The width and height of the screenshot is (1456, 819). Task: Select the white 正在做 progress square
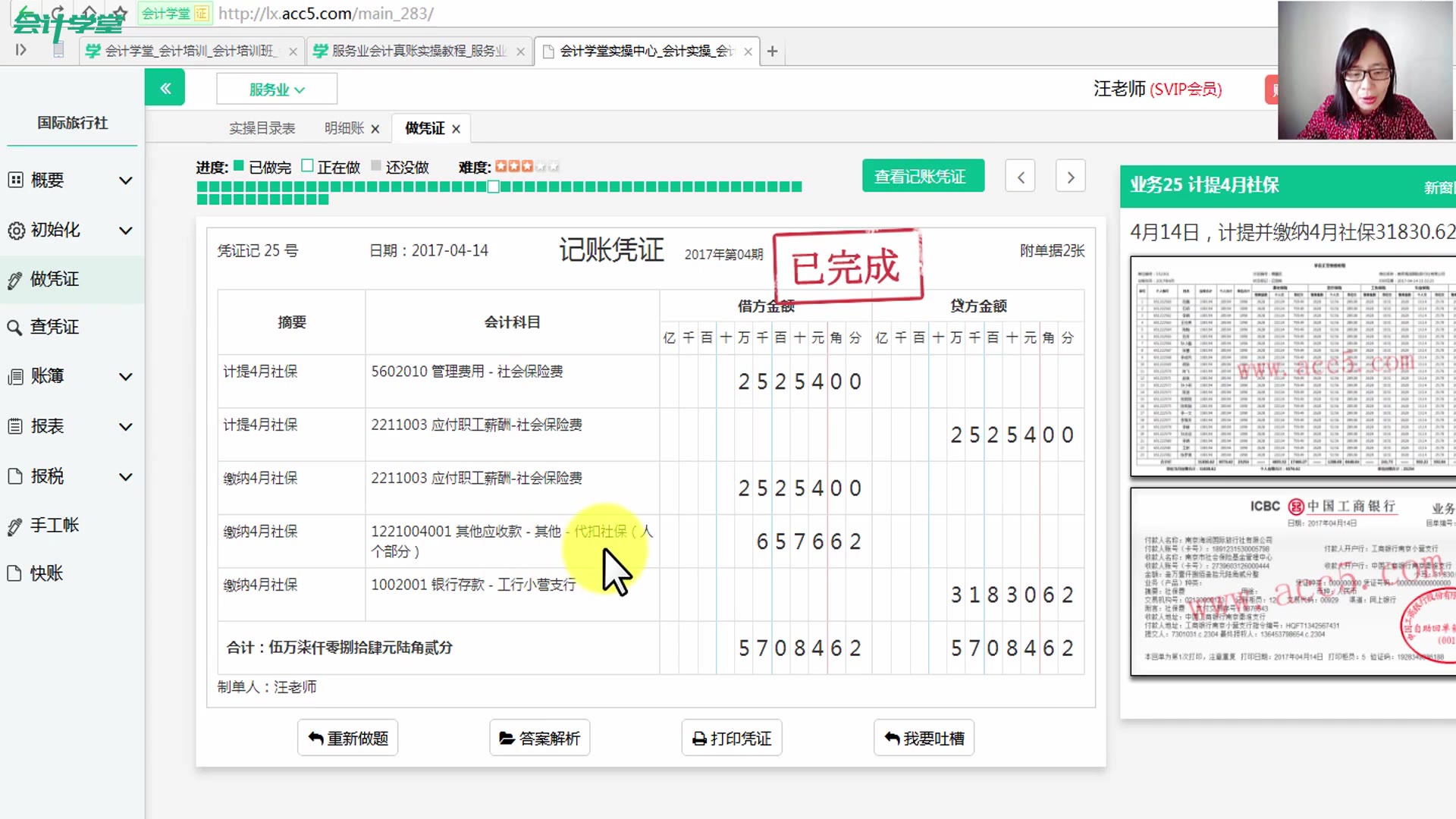(307, 166)
